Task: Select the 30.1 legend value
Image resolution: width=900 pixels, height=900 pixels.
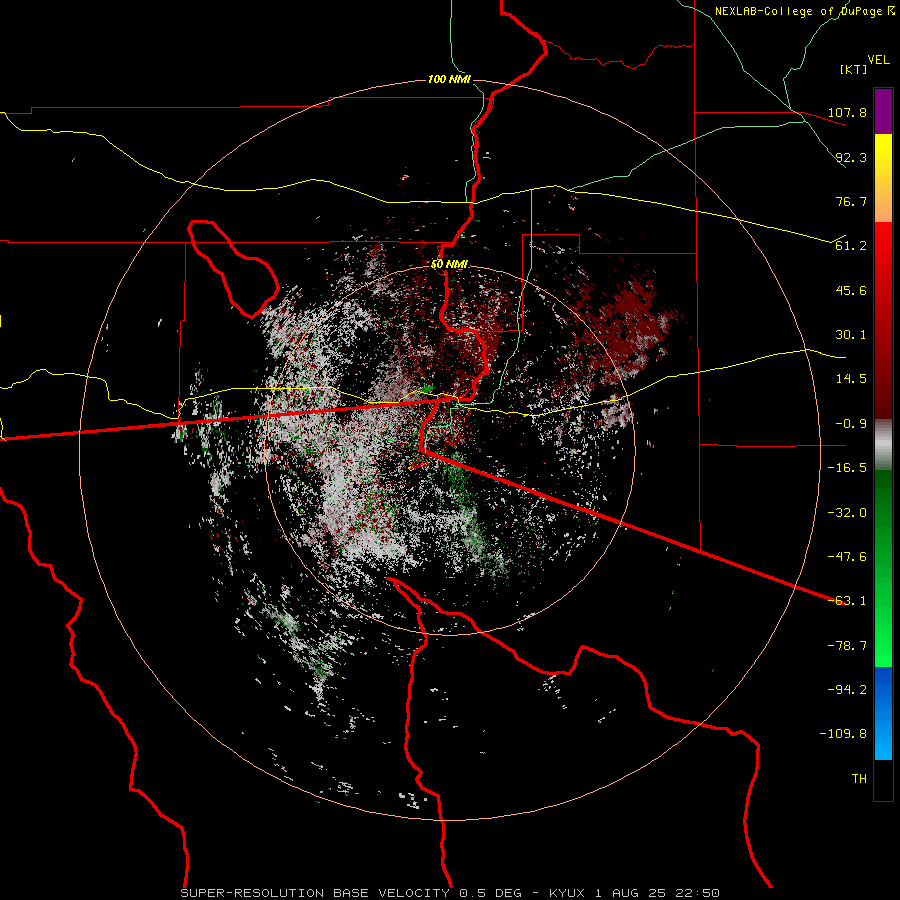Action: (851, 335)
